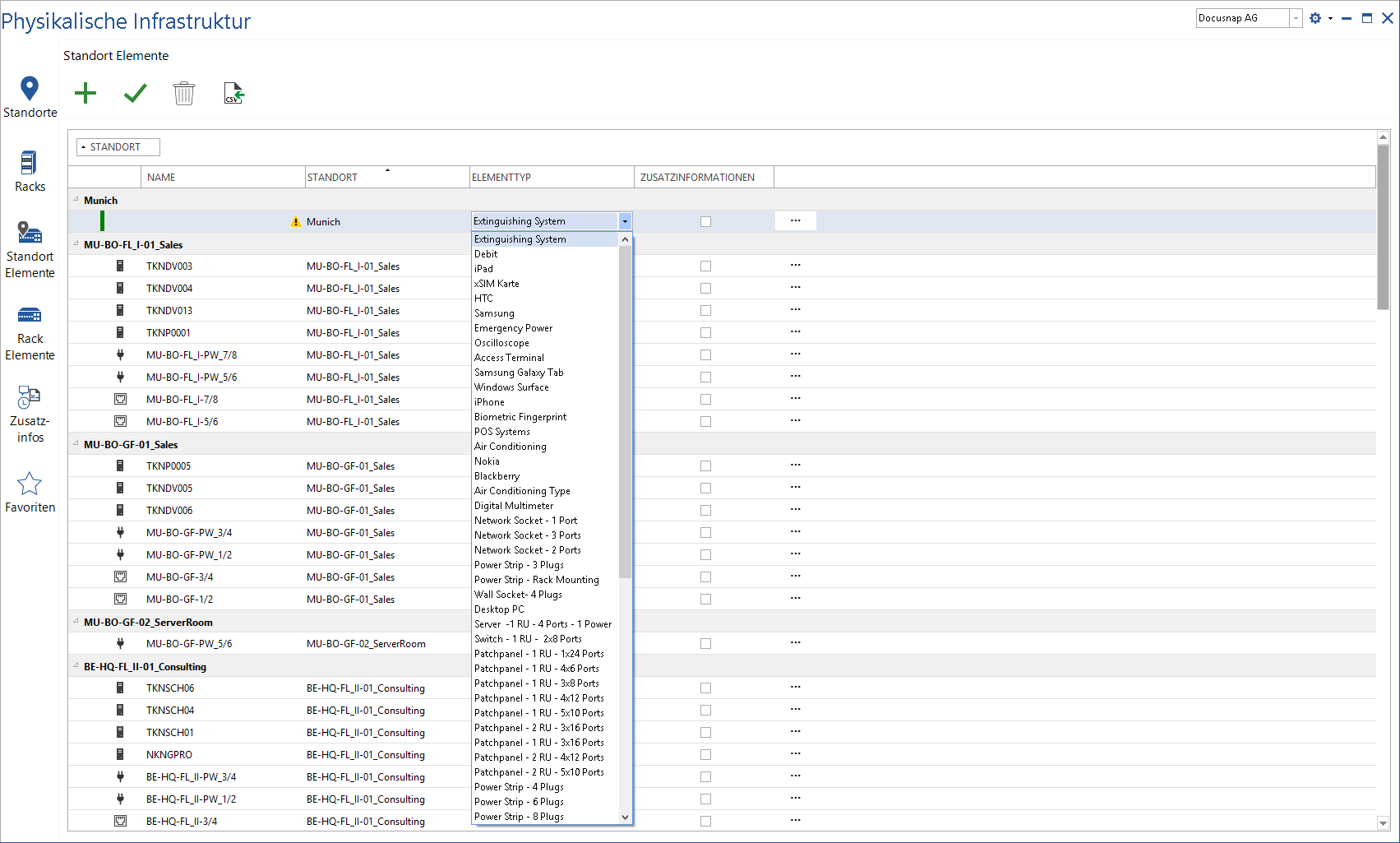The height and width of the screenshot is (843, 1400).
Task: Click the network socket icon of MU-BO-FL_I-7/8
Action: (x=120, y=399)
